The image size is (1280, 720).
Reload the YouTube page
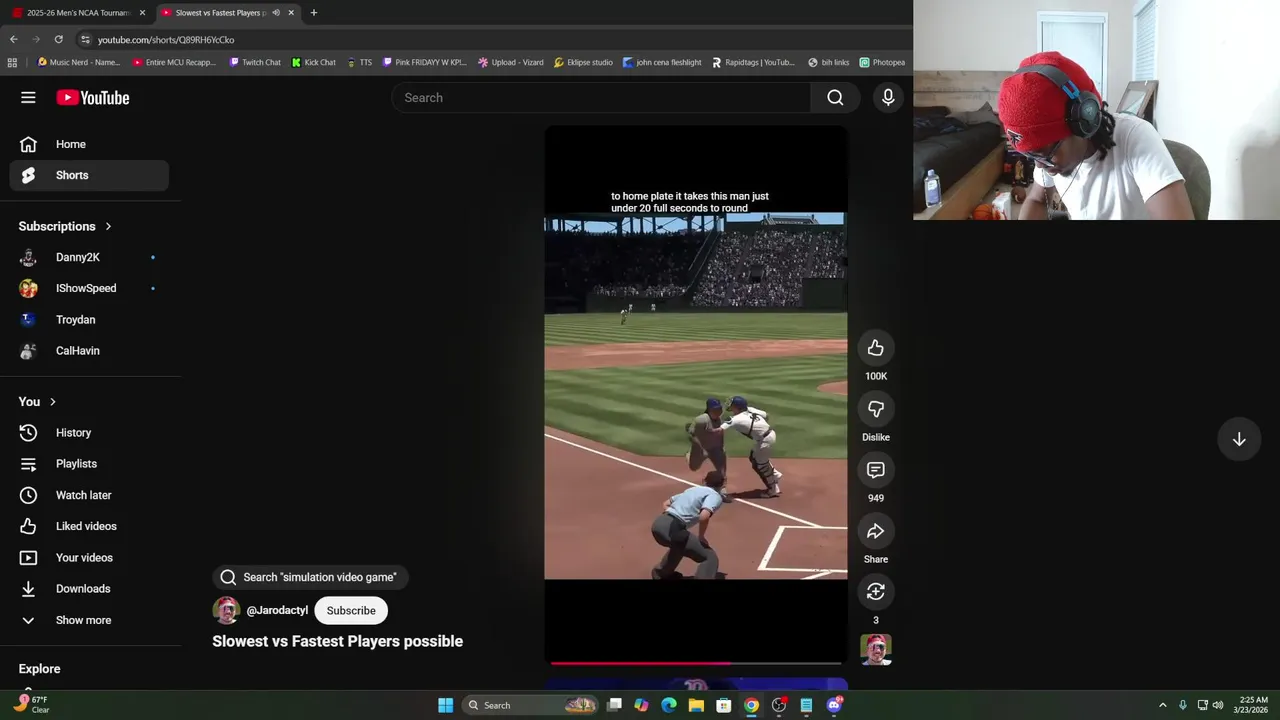click(58, 39)
